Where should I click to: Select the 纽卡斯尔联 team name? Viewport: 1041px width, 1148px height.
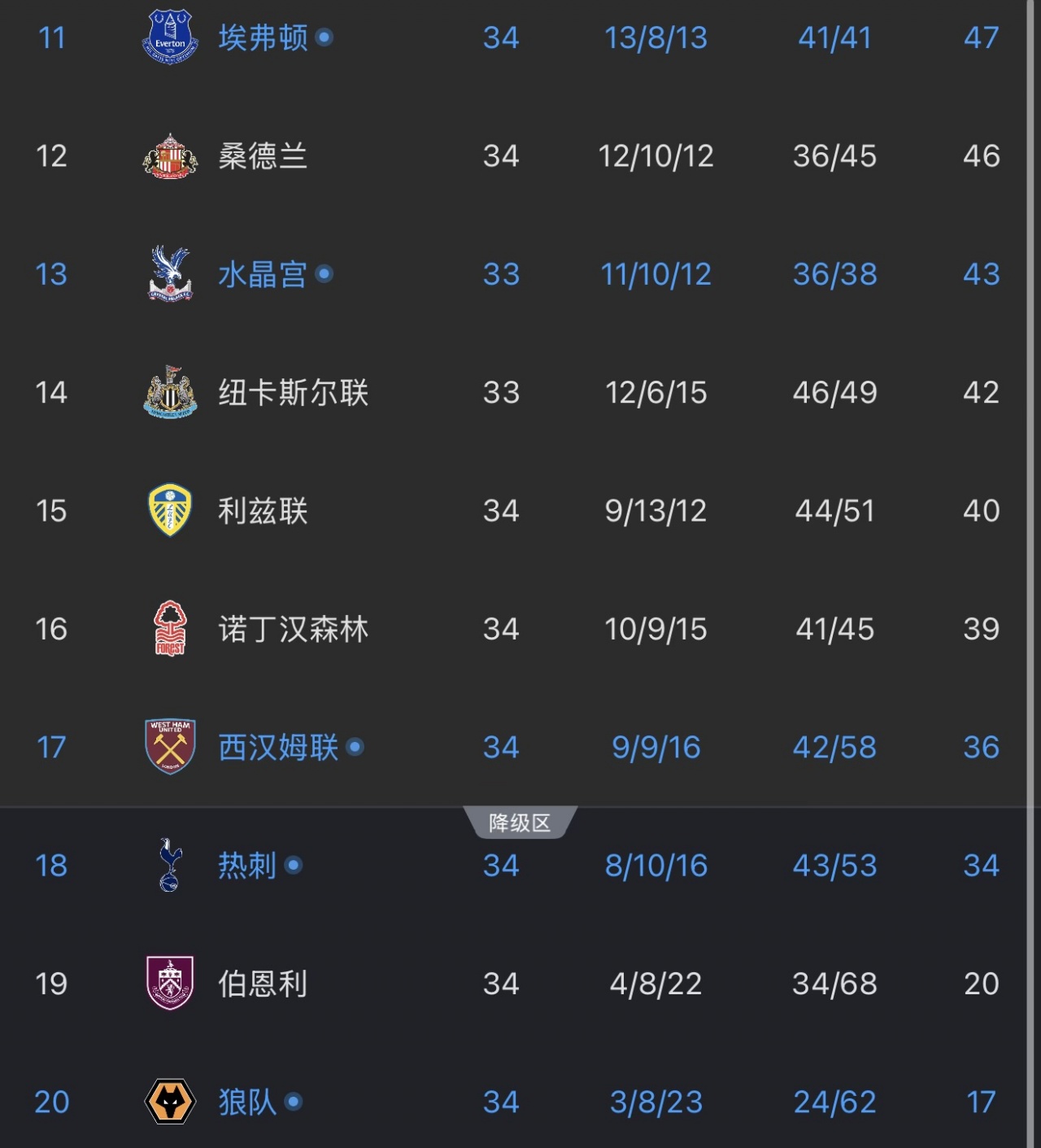point(293,393)
